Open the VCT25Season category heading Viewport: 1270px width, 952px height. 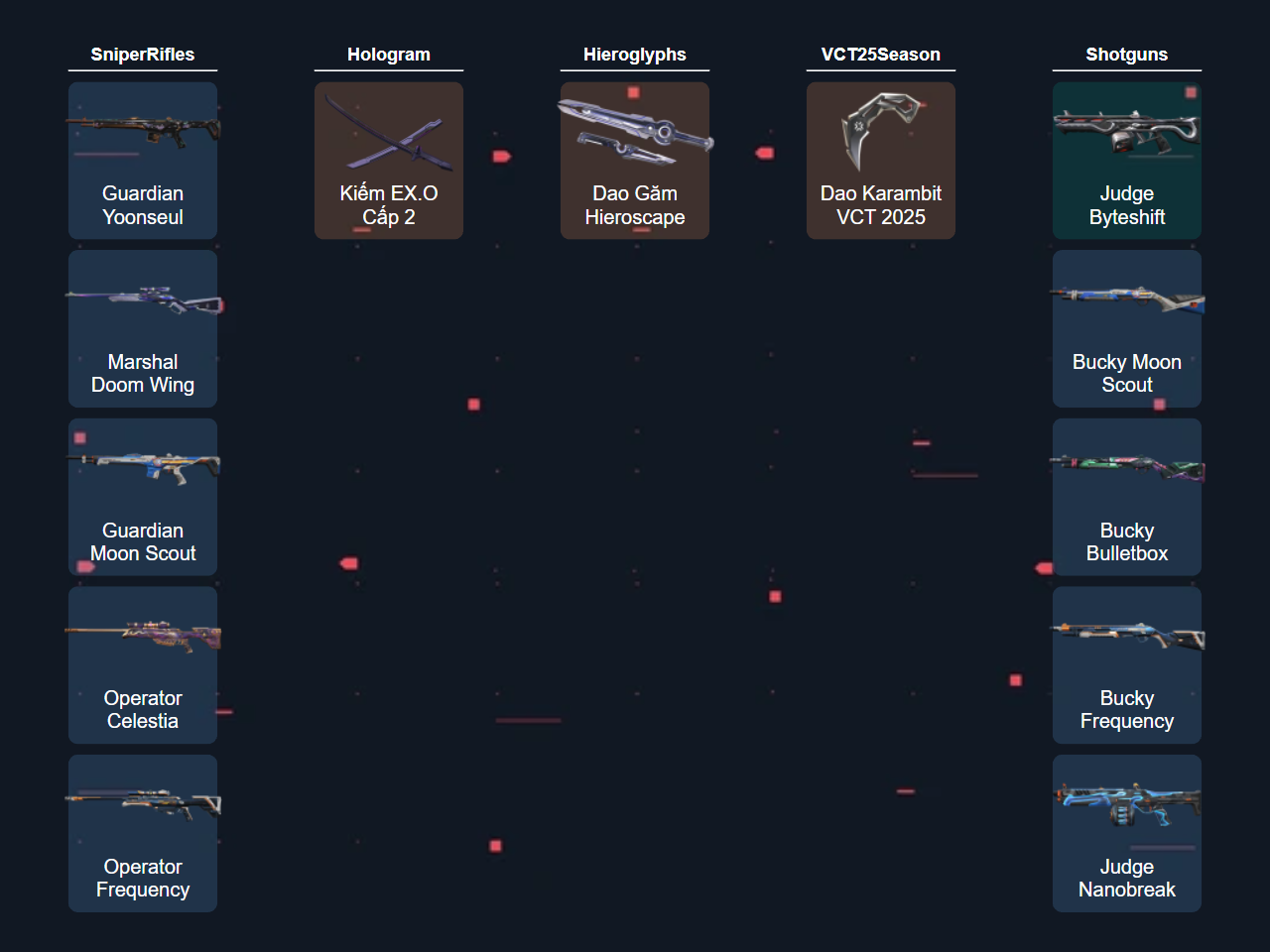pos(881,55)
